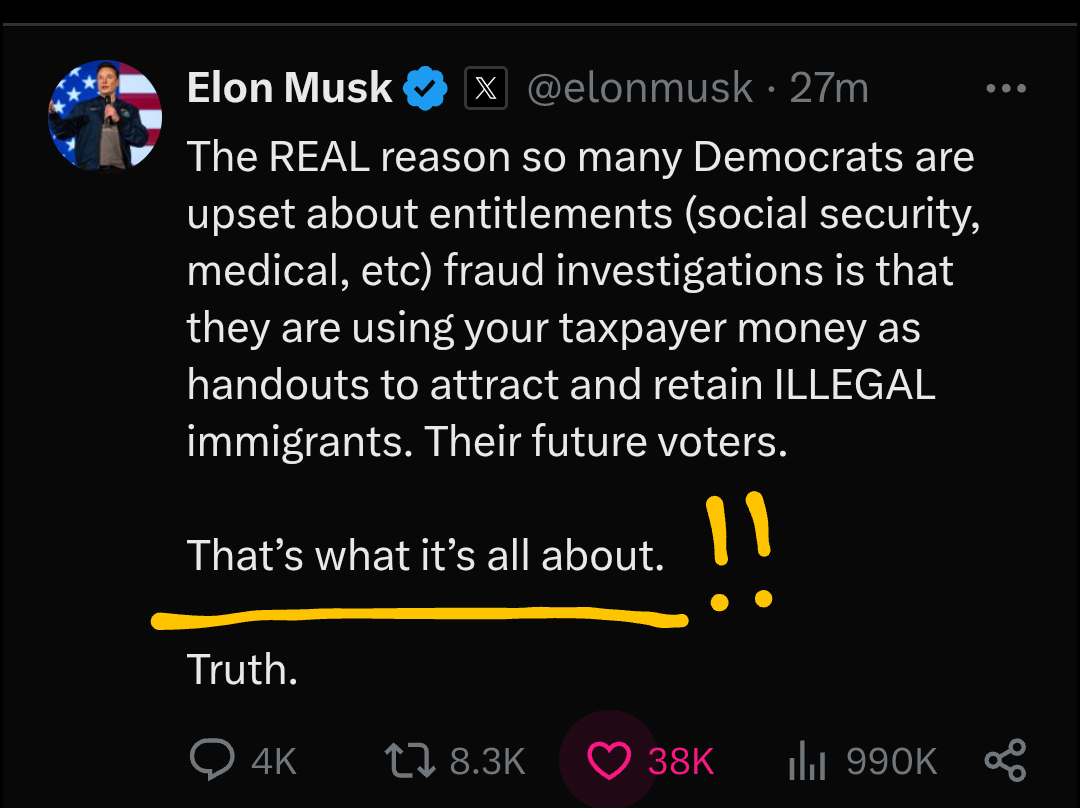The image size is (1080, 808).
Task: Click the Elon Musk display name
Action: point(289,89)
